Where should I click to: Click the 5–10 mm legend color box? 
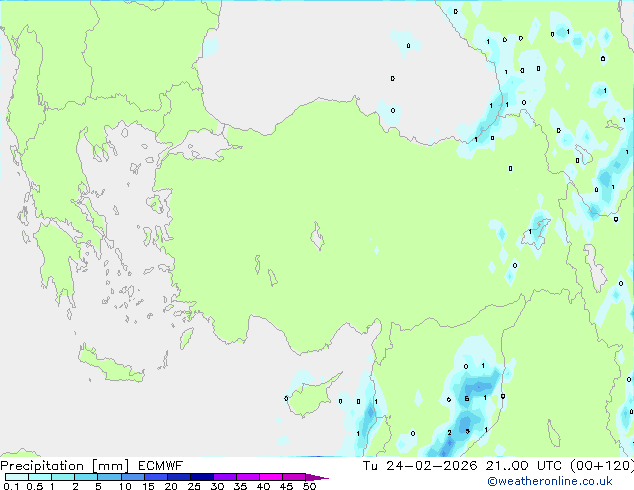(x=109, y=477)
